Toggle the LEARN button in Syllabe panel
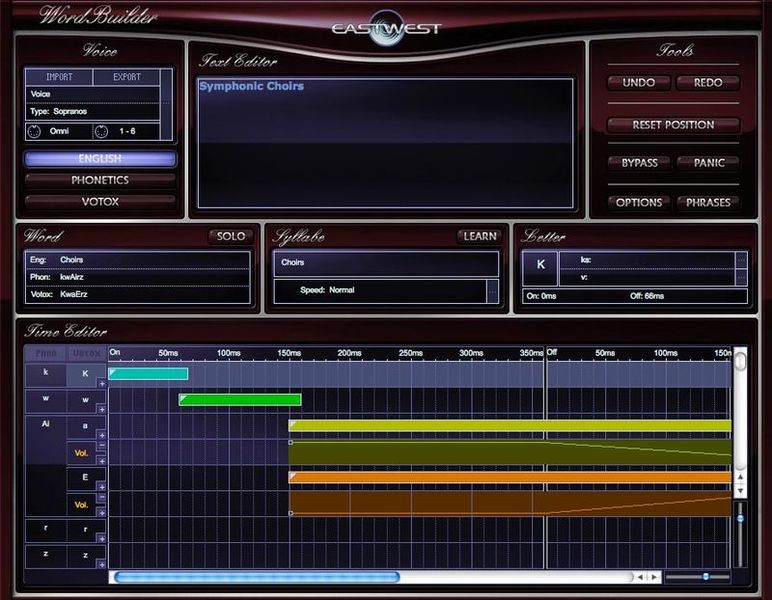 pyautogui.click(x=480, y=236)
